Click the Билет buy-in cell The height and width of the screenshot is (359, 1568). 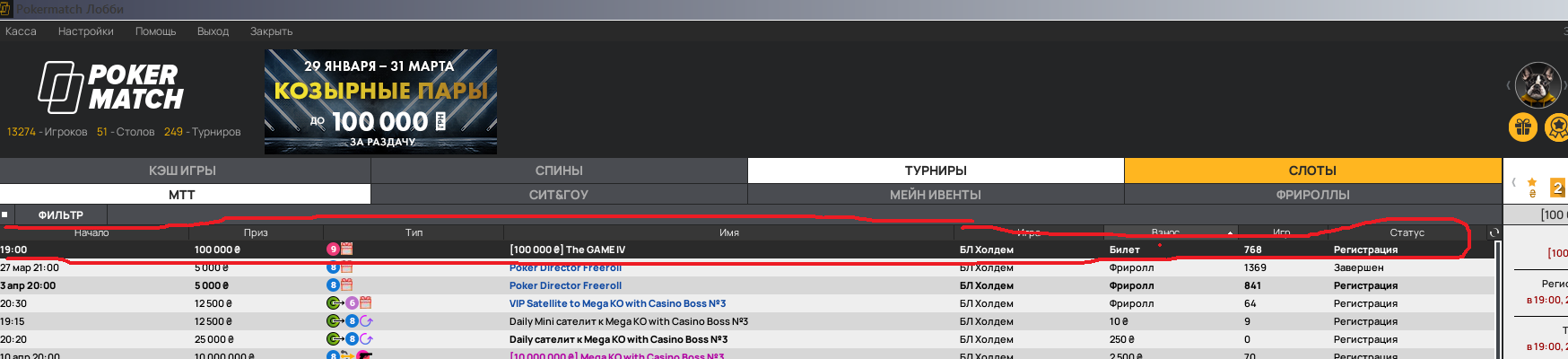pyautogui.click(x=1124, y=250)
